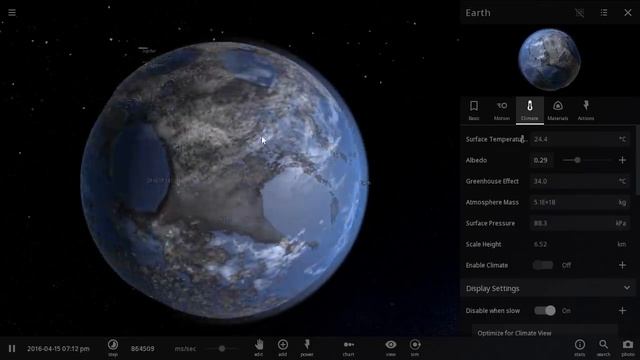The height and width of the screenshot is (360, 640).
Task: Open the Actions tab
Action: pyautogui.click(x=586, y=110)
